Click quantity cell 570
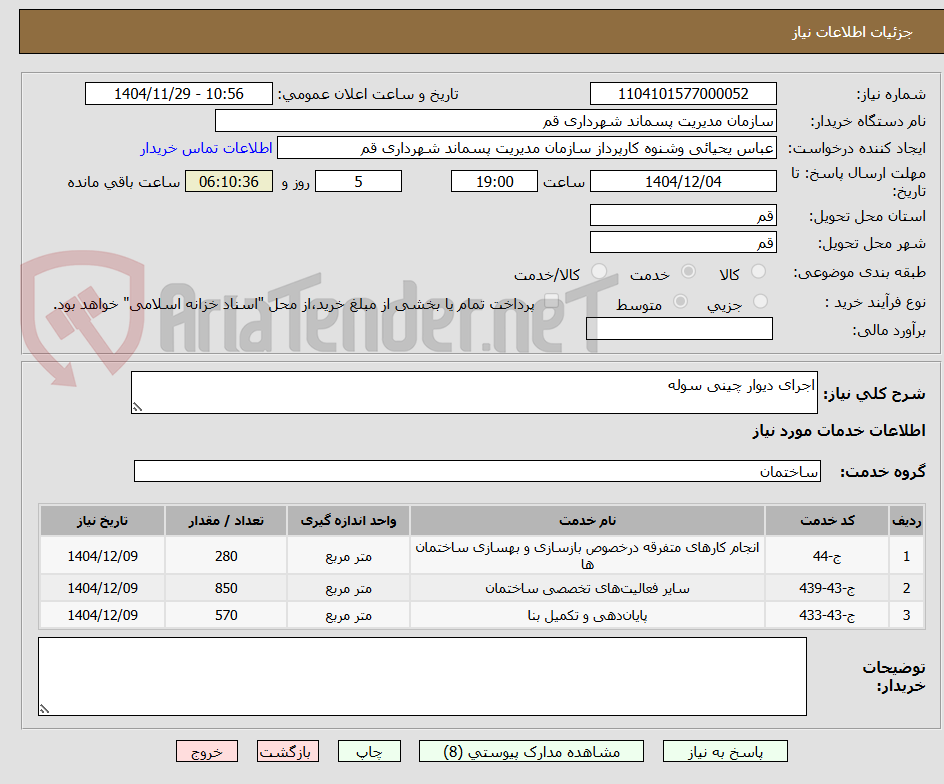 point(226,615)
